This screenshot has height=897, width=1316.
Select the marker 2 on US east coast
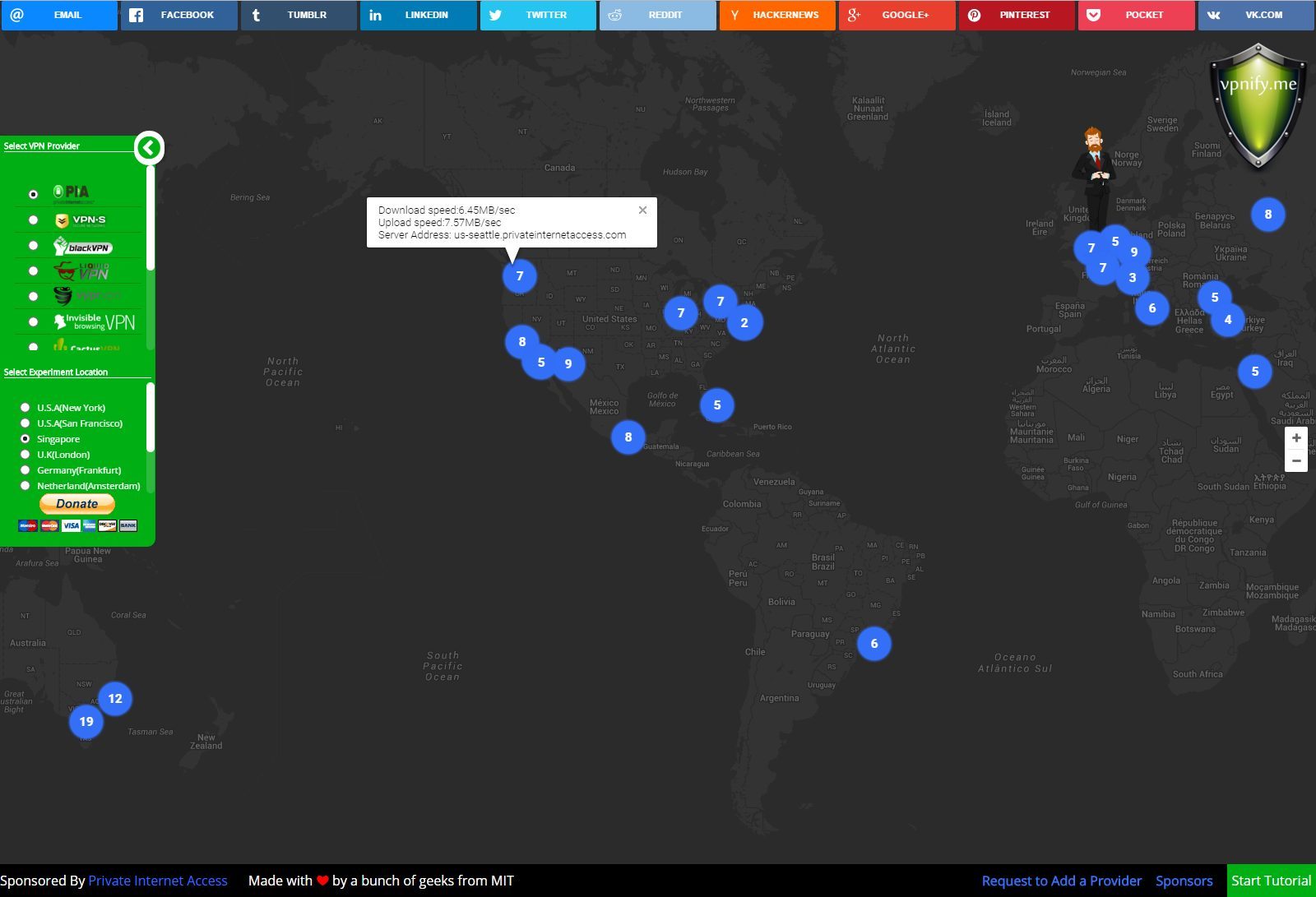744,322
